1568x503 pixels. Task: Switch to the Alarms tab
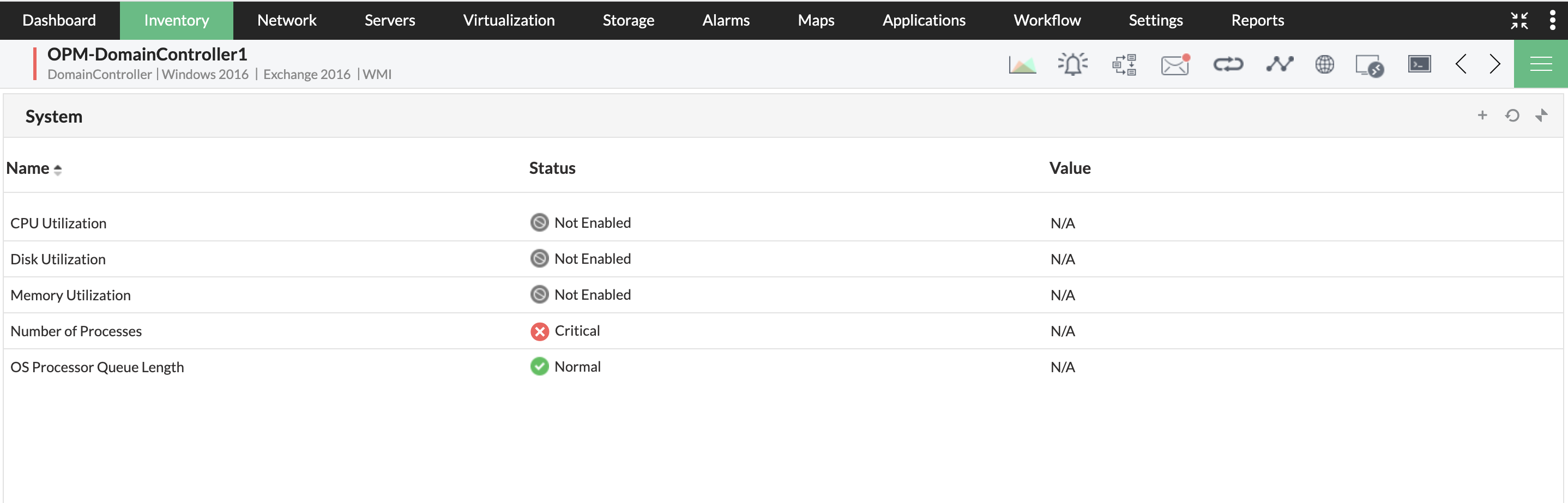point(726,20)
